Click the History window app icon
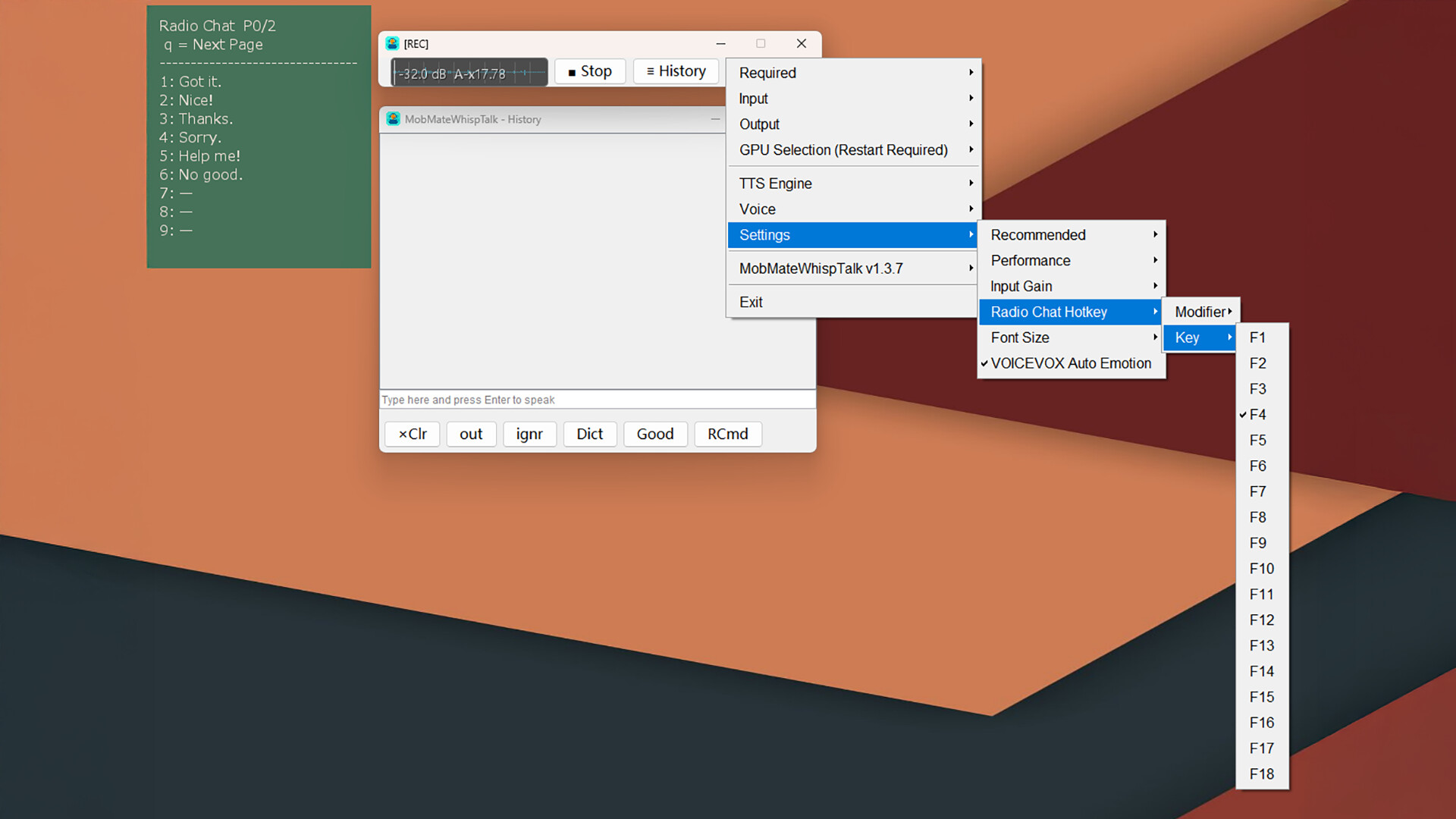 point(393,119)
